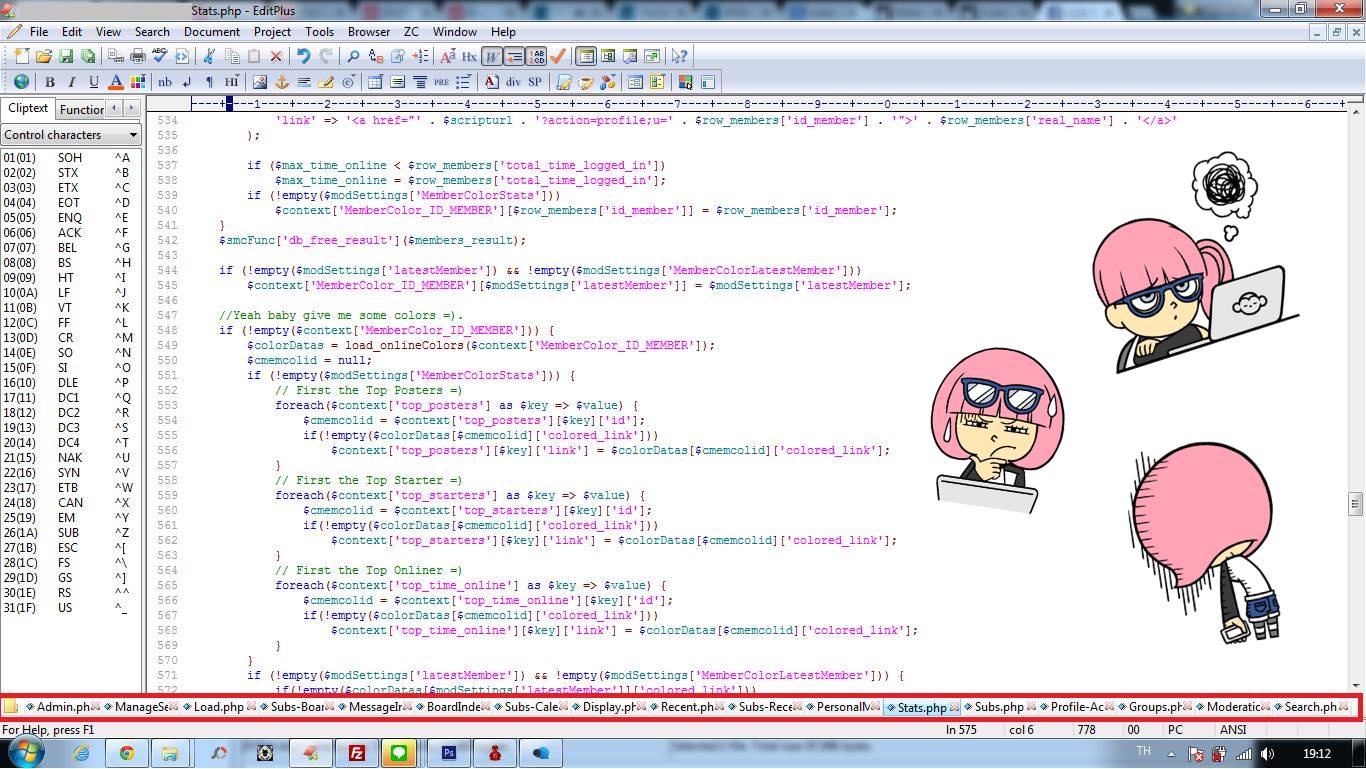Save the file with the floppy disk icon
The width and height of the screenshot is (1366, 769).
(66, 56)
